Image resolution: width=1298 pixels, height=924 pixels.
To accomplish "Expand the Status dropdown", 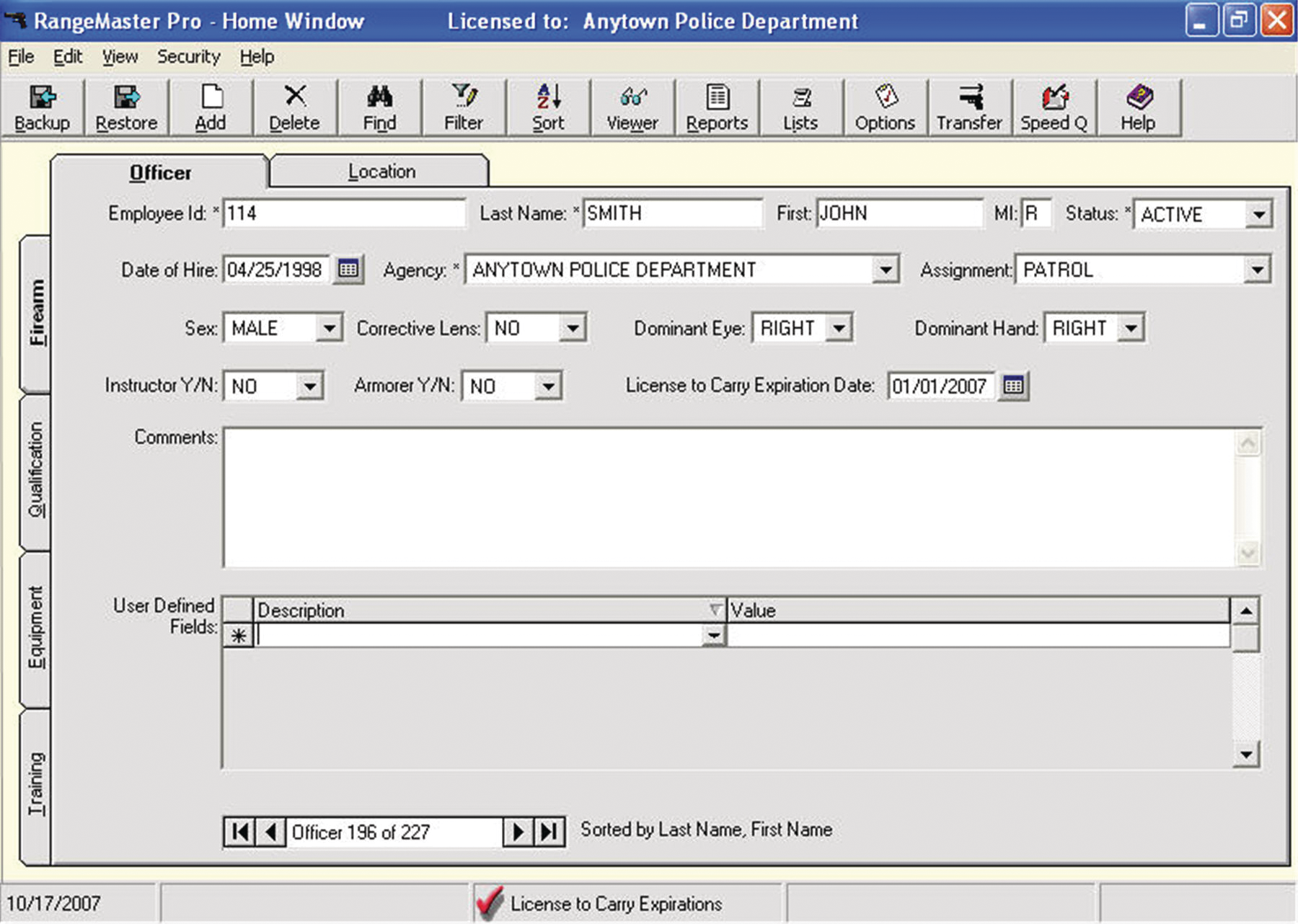I will pos(1258,215).
